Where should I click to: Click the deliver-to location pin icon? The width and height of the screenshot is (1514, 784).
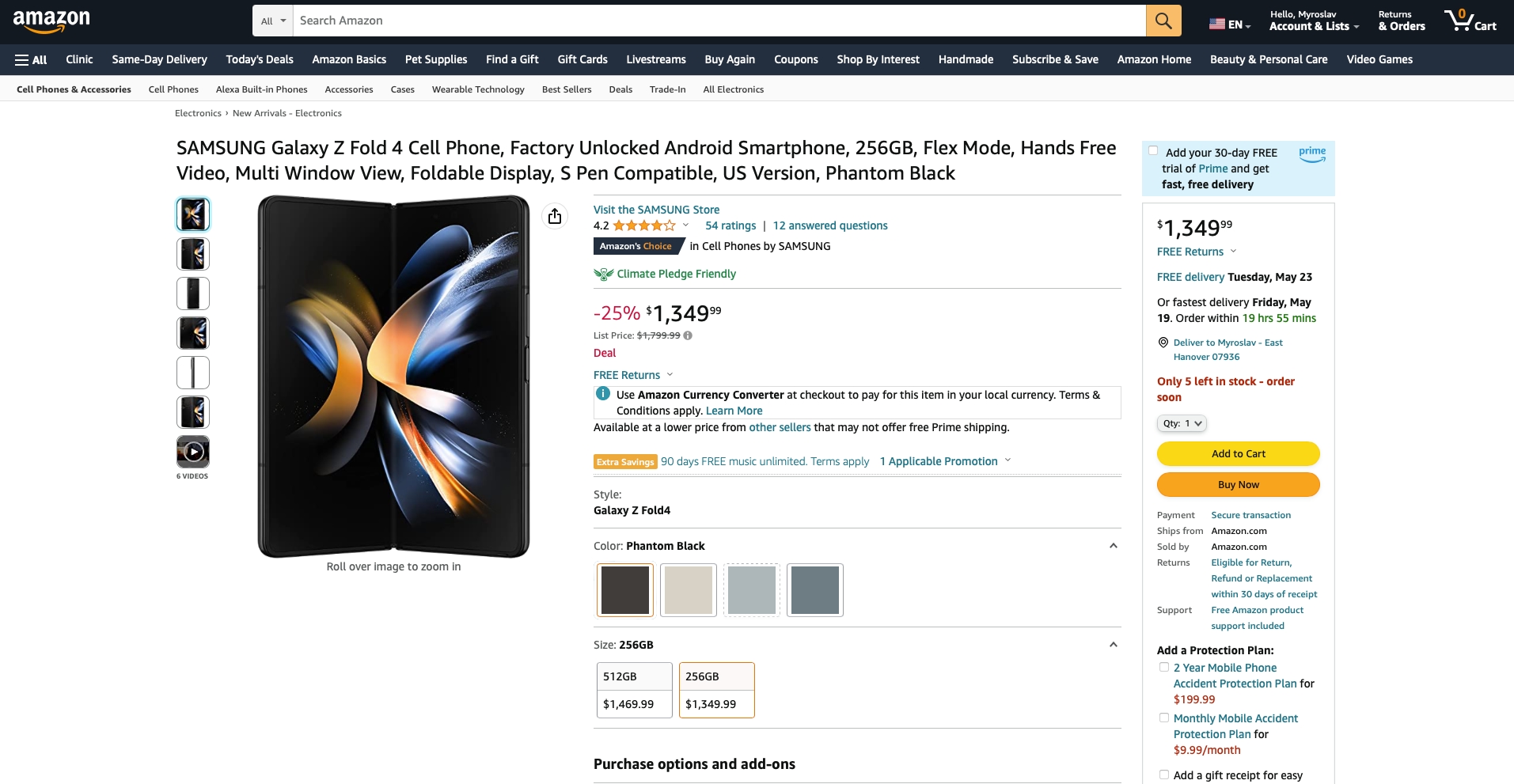[x=1163, y=343]
